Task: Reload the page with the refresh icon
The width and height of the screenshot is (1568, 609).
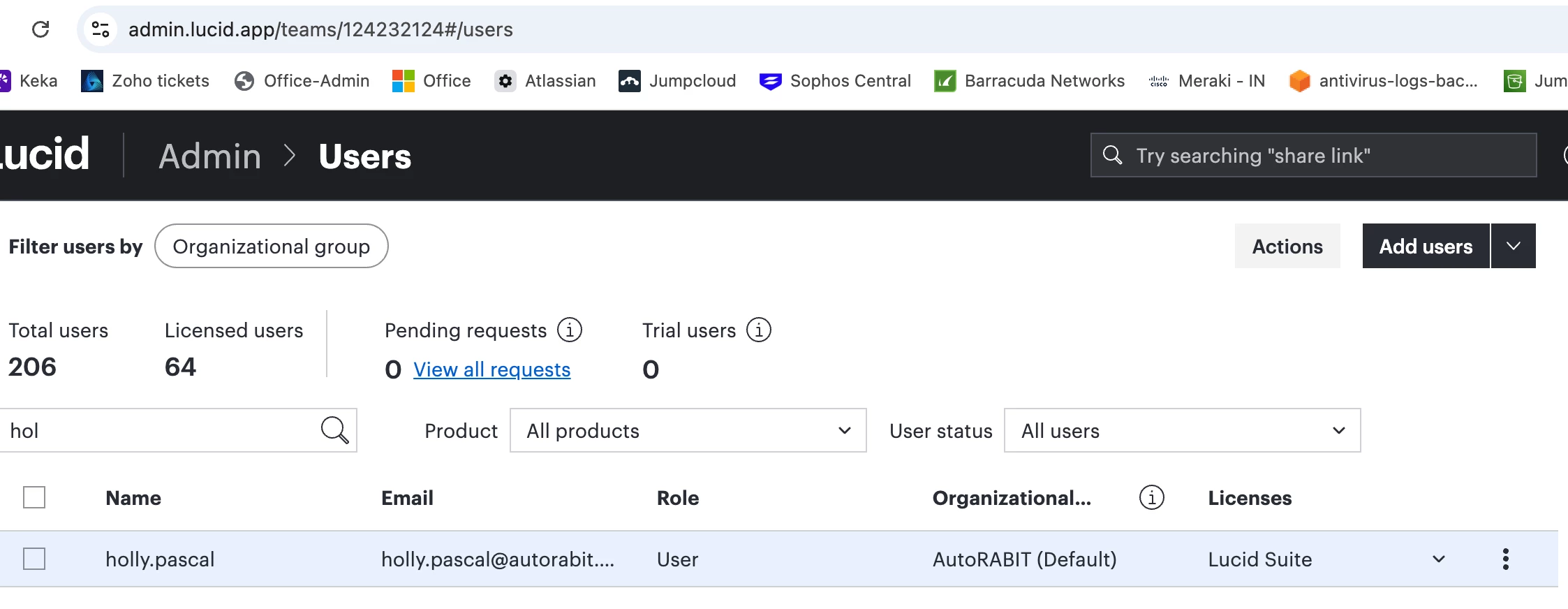Action: (40, 29)
